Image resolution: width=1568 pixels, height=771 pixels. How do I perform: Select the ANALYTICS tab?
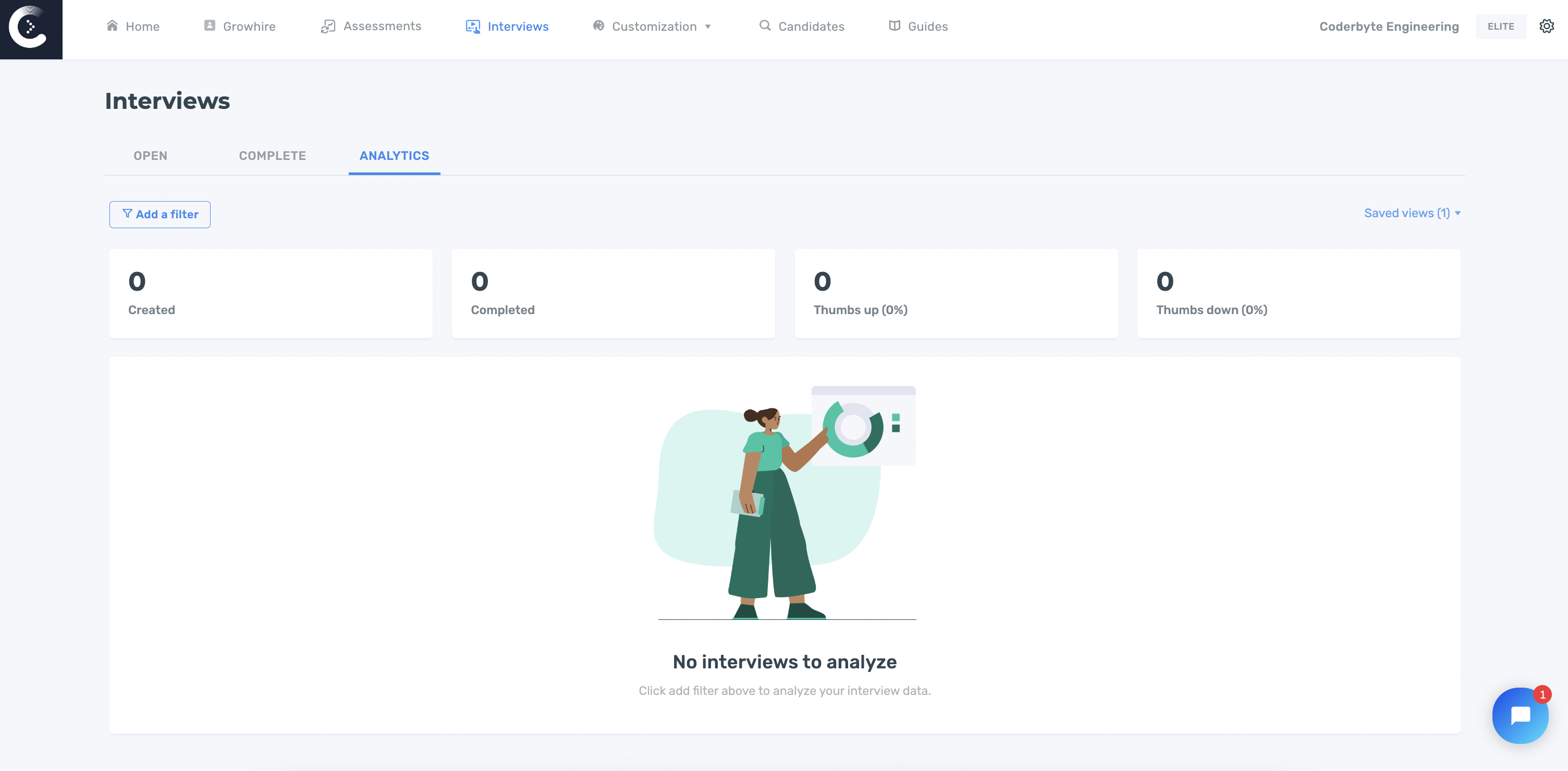click(x=394, y=156)
